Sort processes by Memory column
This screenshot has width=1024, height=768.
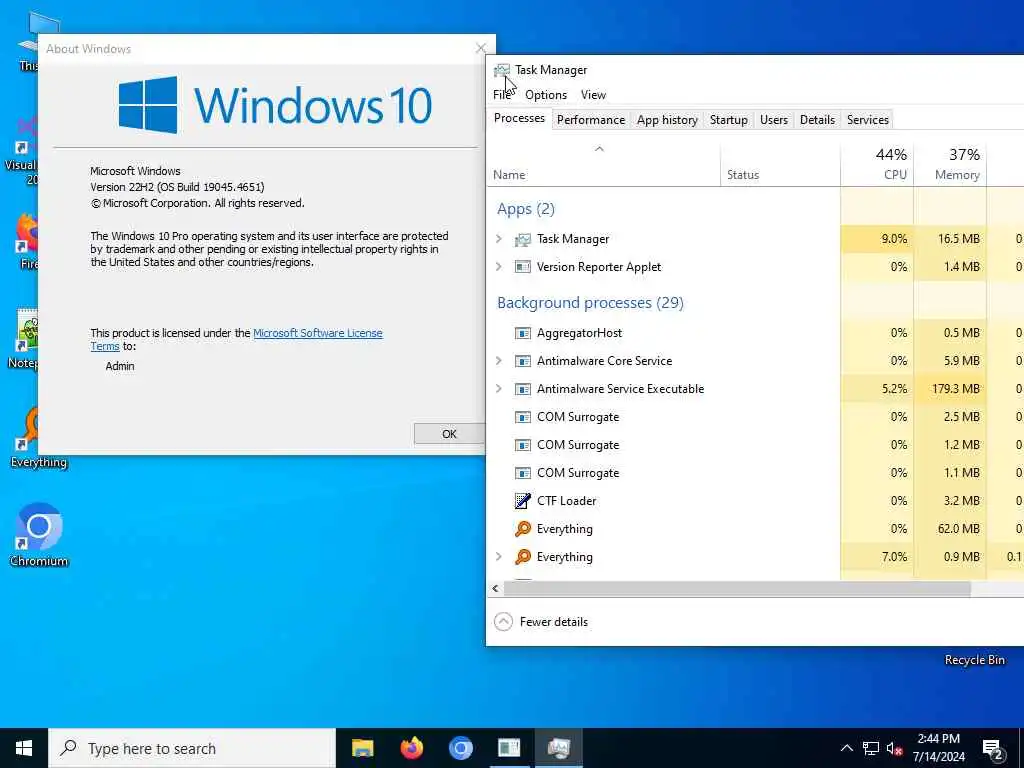[950, 163]
